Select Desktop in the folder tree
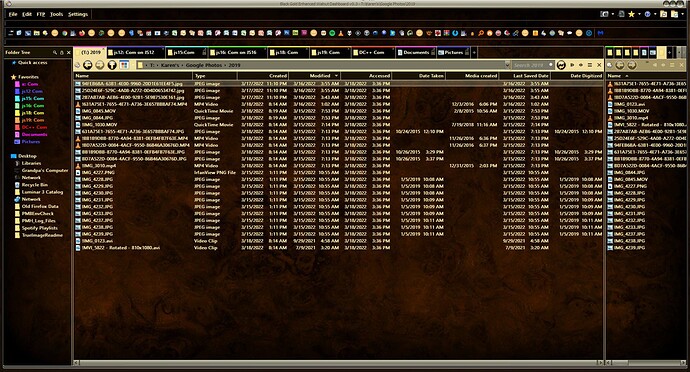The image size is (690, 372). tap(27, 156)
